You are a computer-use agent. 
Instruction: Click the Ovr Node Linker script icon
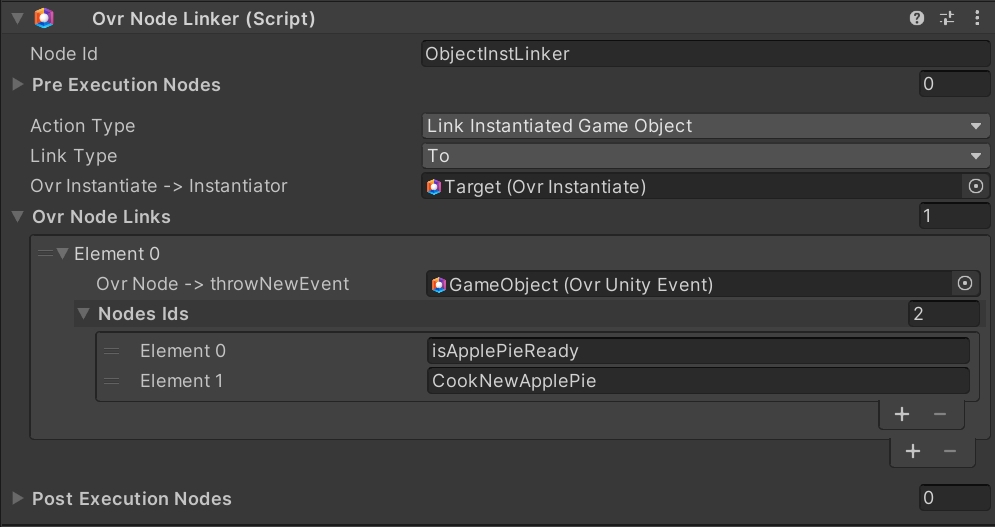click(44, 18)
